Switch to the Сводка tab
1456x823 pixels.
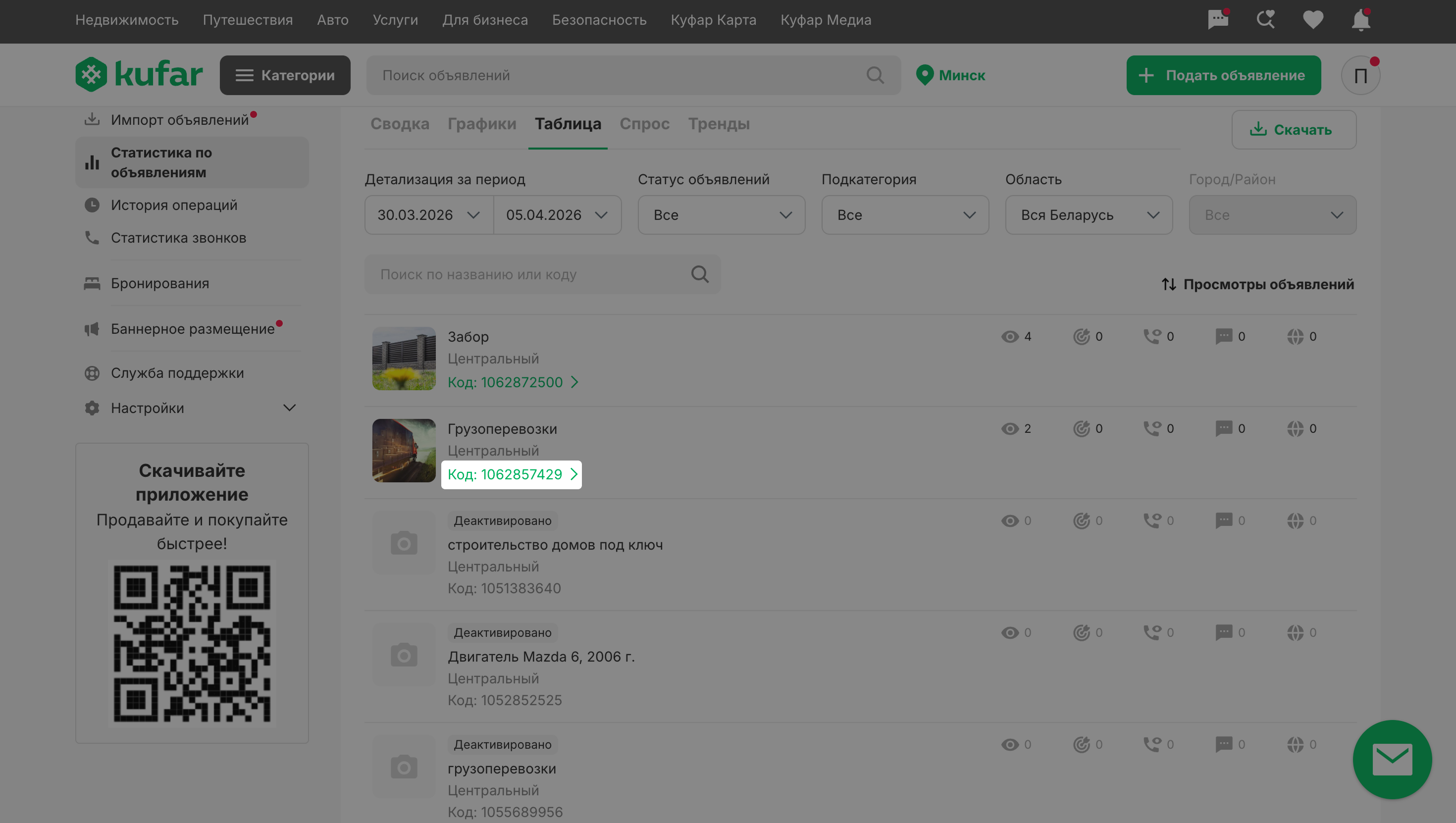(x=400, y=124)
